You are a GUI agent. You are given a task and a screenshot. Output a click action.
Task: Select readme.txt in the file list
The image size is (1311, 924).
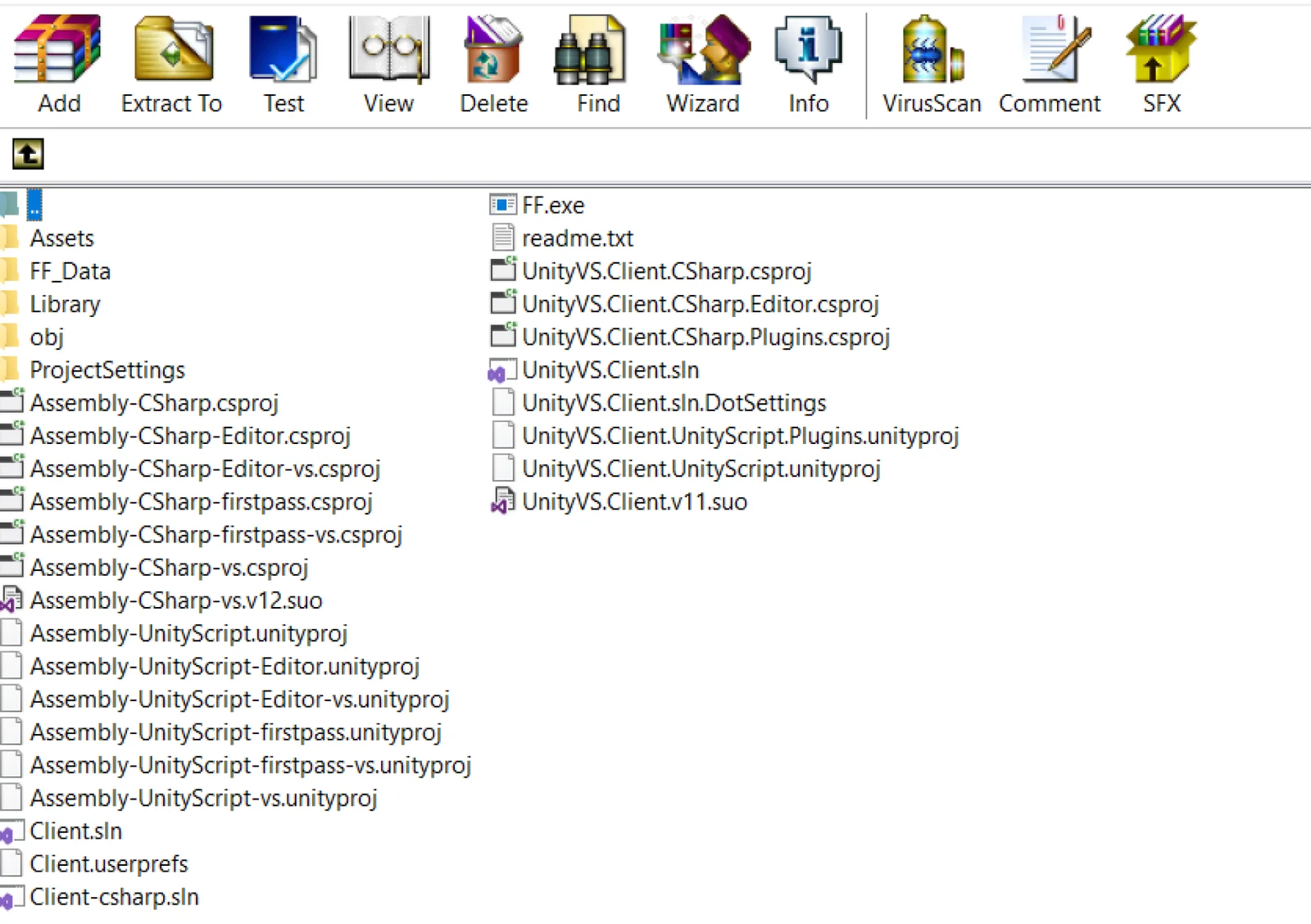[x=578, y=238]
